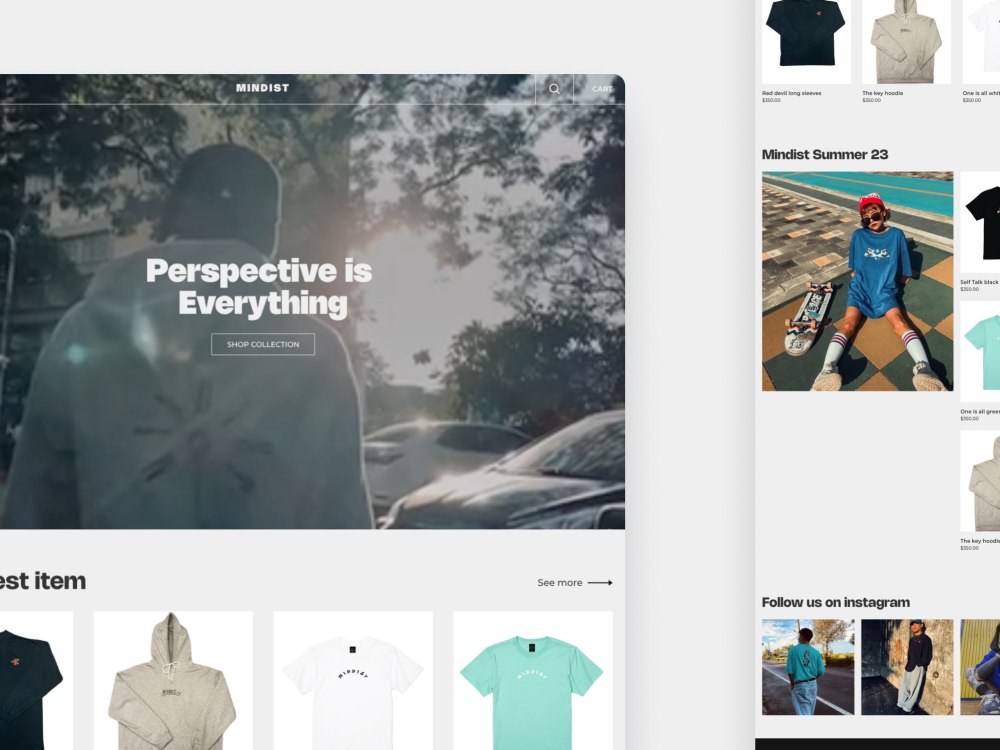
Task: Open the mint green t-shirt product card
Action: tap(533, 680)
